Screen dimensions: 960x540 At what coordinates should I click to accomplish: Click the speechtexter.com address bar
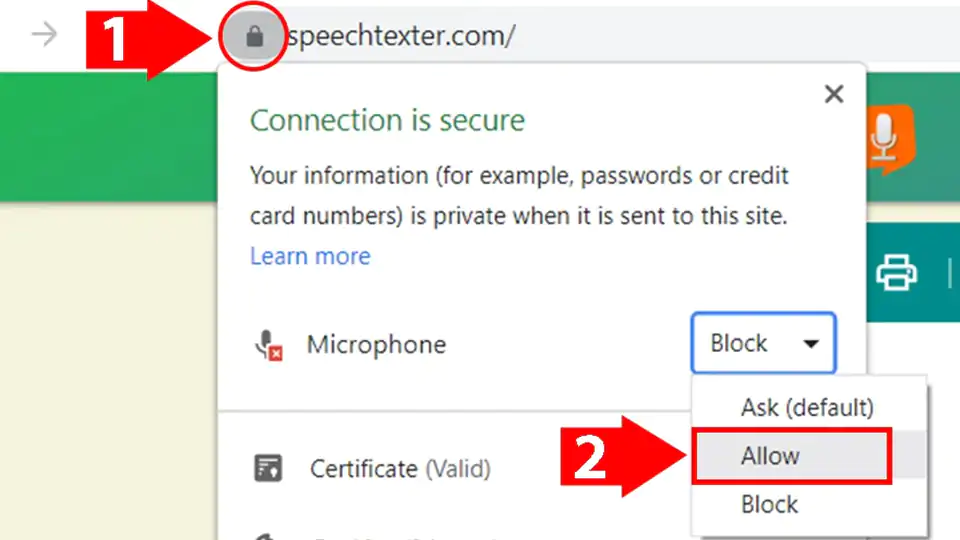500,37
